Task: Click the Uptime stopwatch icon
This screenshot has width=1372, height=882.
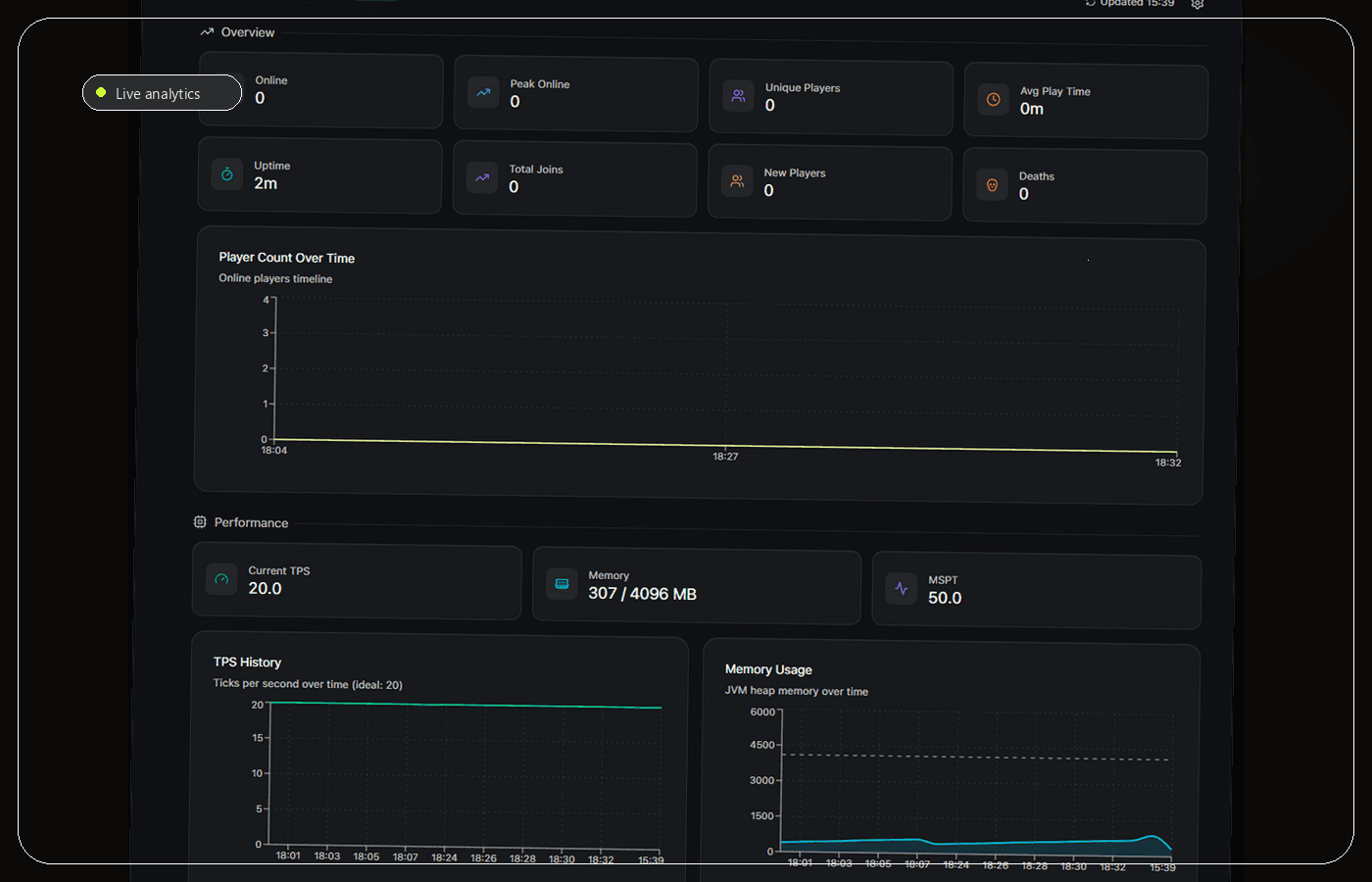Action: 227,173
